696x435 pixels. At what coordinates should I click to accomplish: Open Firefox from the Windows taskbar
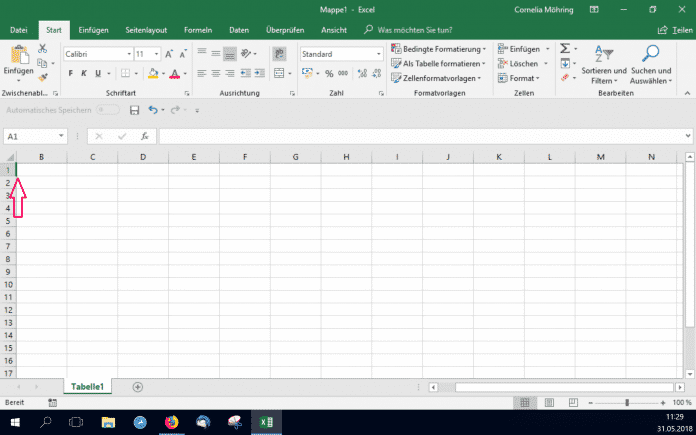coord(171,423)
